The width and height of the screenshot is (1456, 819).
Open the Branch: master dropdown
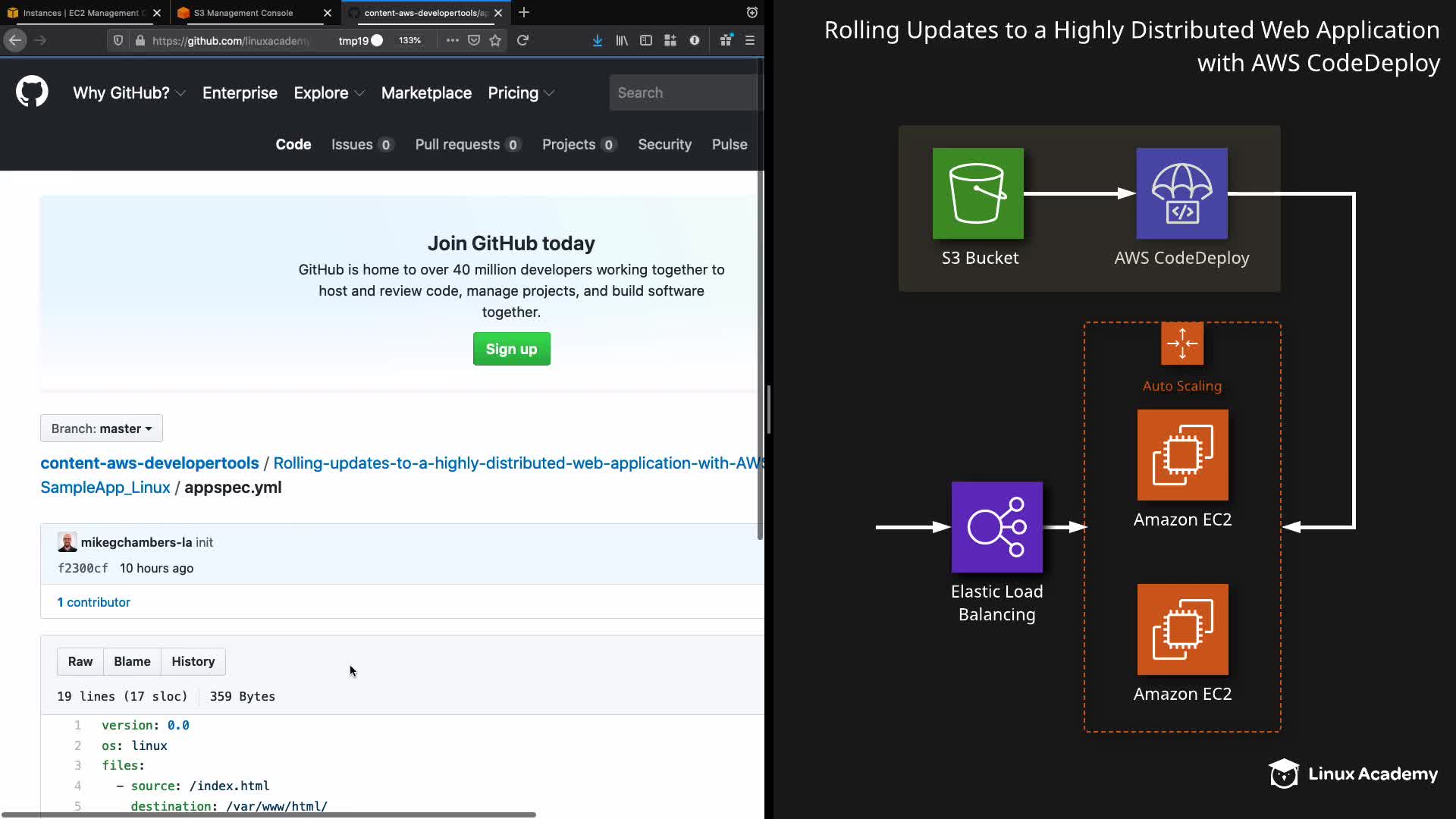pos(102,428)
